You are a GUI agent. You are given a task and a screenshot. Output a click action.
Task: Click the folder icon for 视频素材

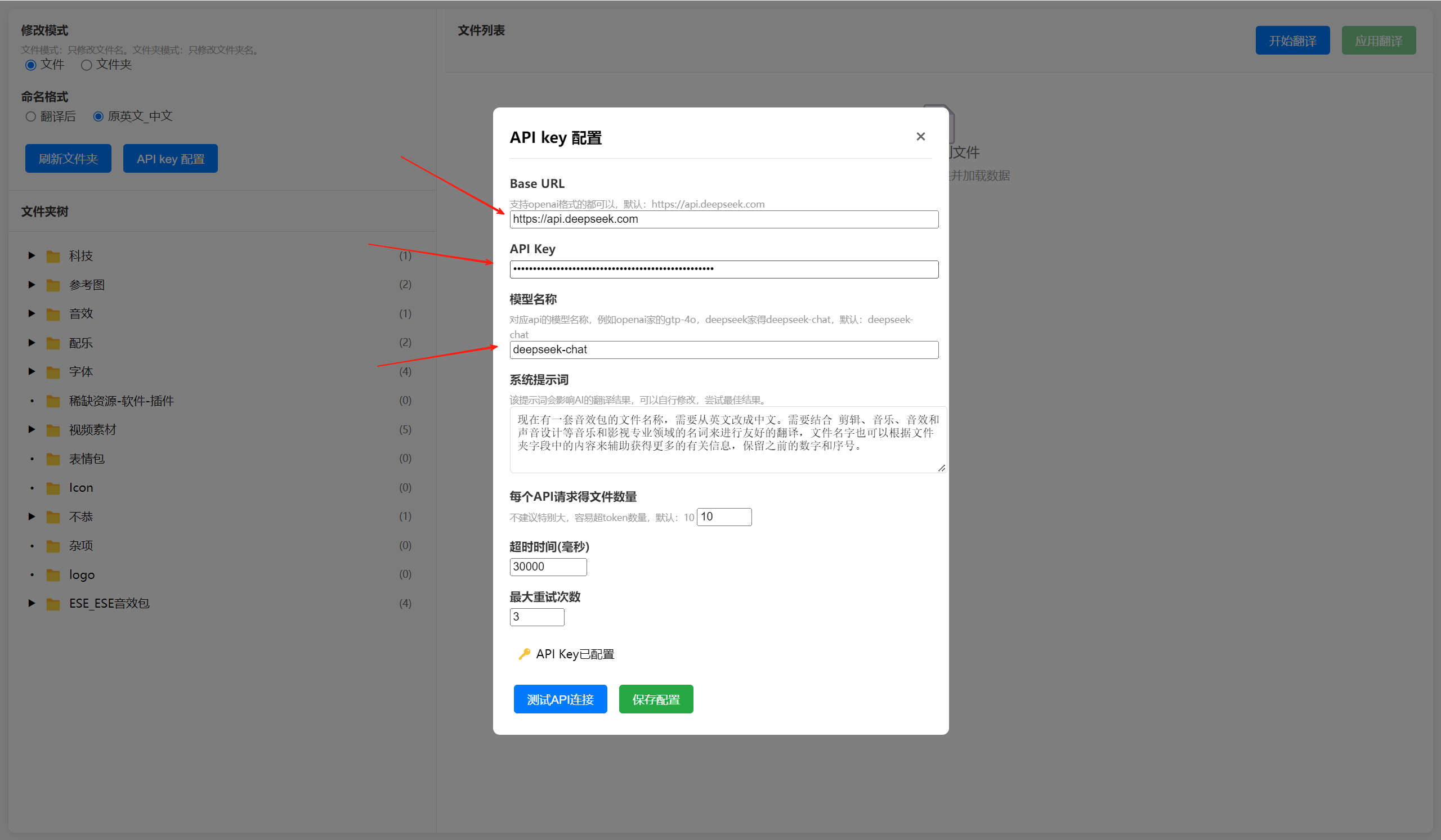[x=53, y=430]
